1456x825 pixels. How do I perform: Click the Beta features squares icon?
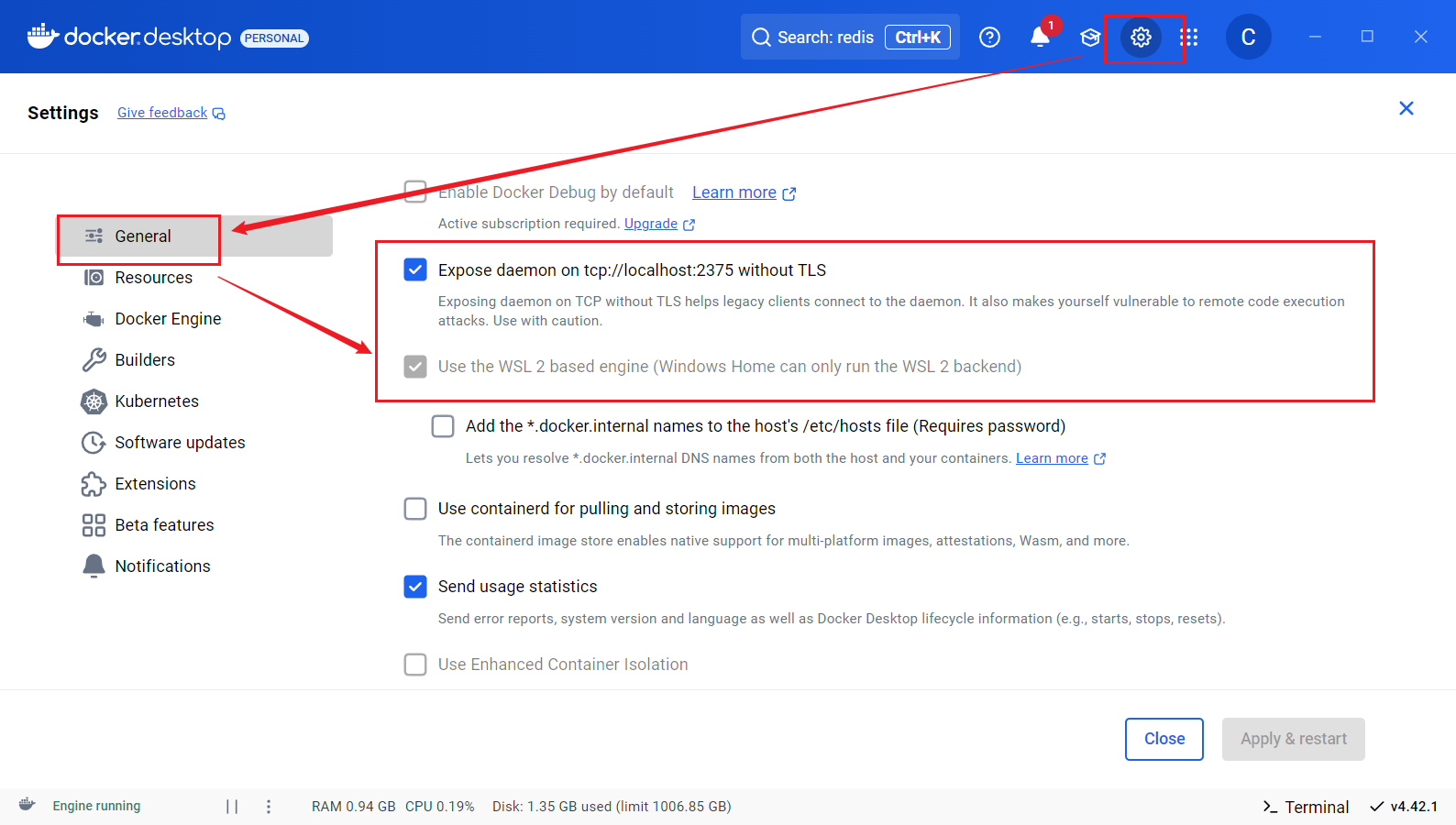[94, 525]
